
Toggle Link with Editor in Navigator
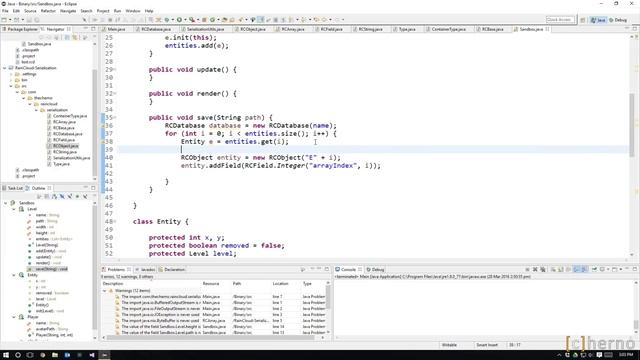(x=75, y=38)
